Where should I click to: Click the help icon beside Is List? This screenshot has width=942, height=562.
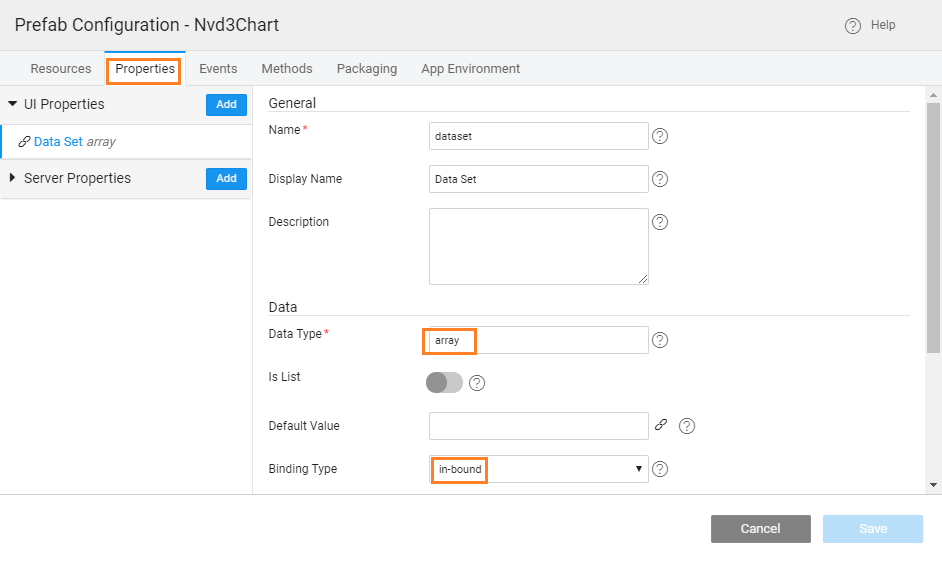477,383
